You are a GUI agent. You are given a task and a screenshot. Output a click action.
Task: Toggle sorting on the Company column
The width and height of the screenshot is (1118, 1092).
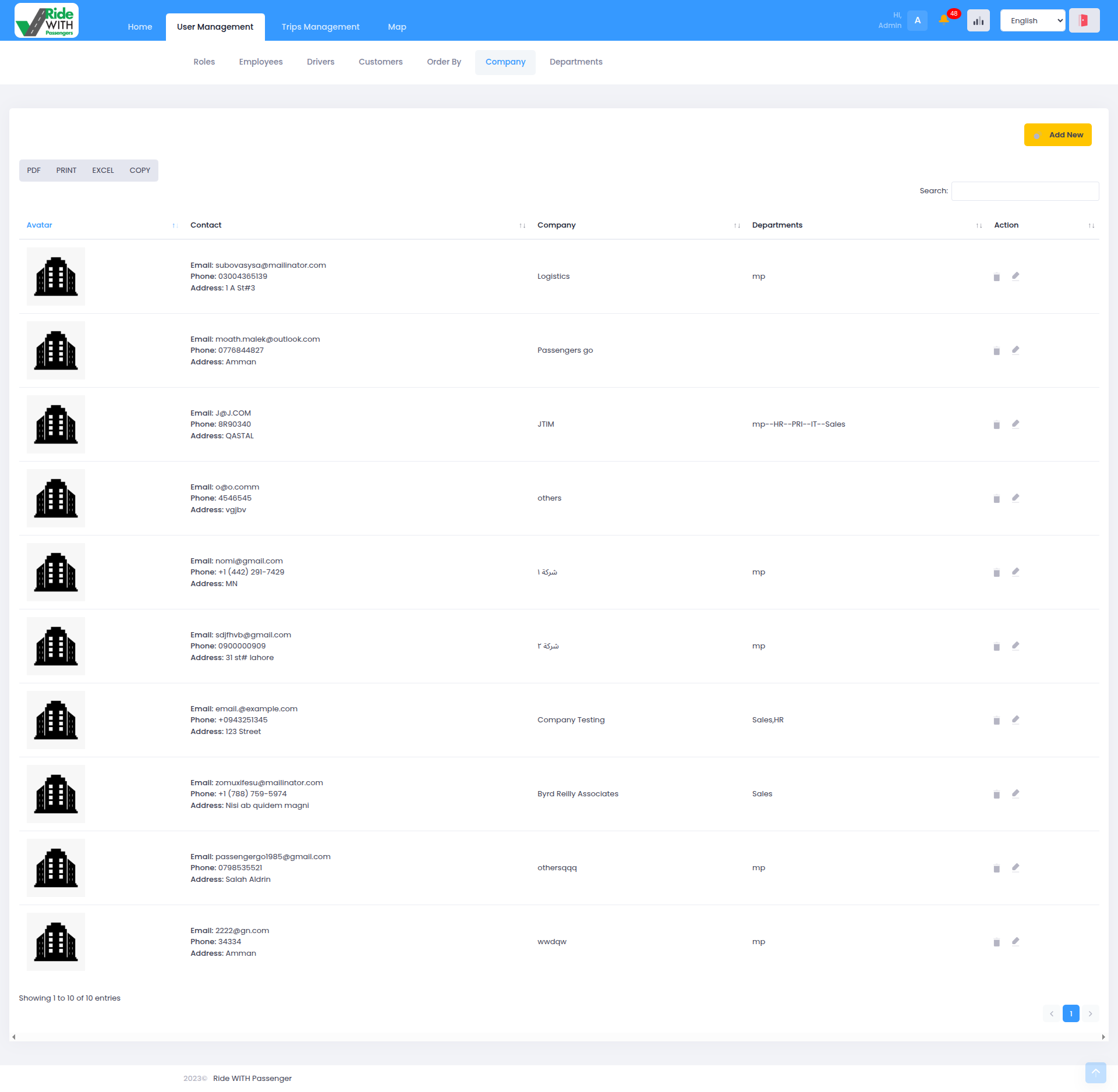[x=737, y=226]
